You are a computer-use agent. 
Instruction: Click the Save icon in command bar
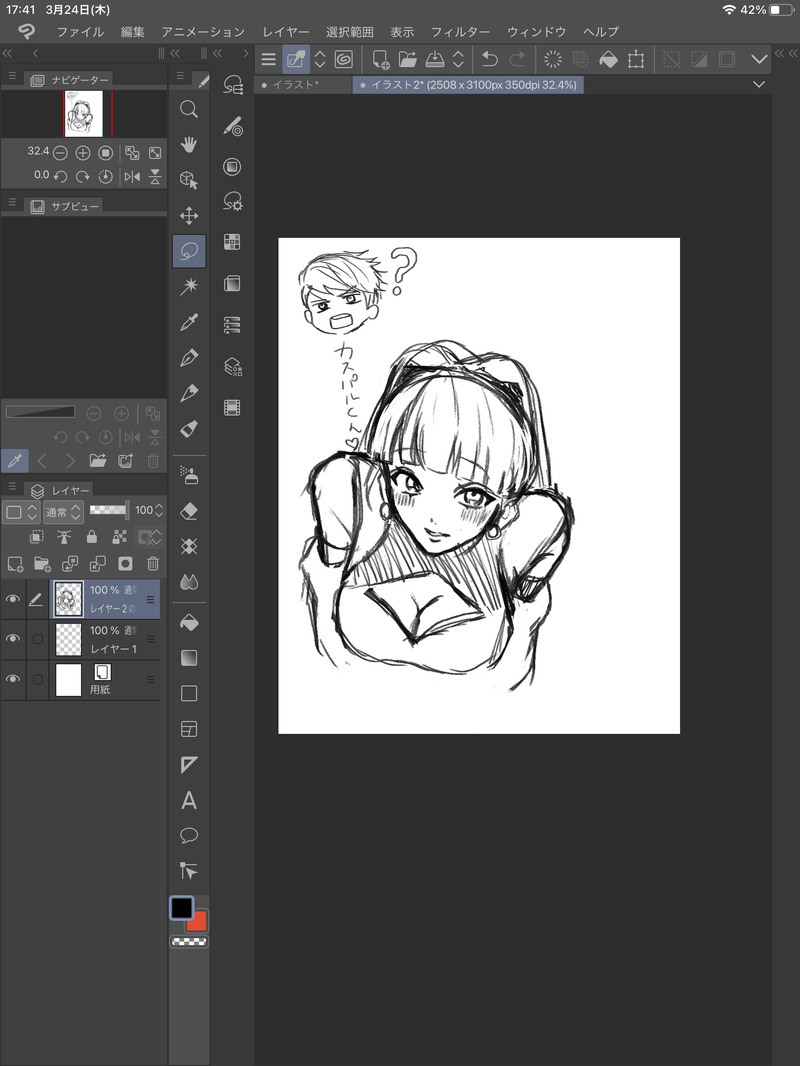435,59
